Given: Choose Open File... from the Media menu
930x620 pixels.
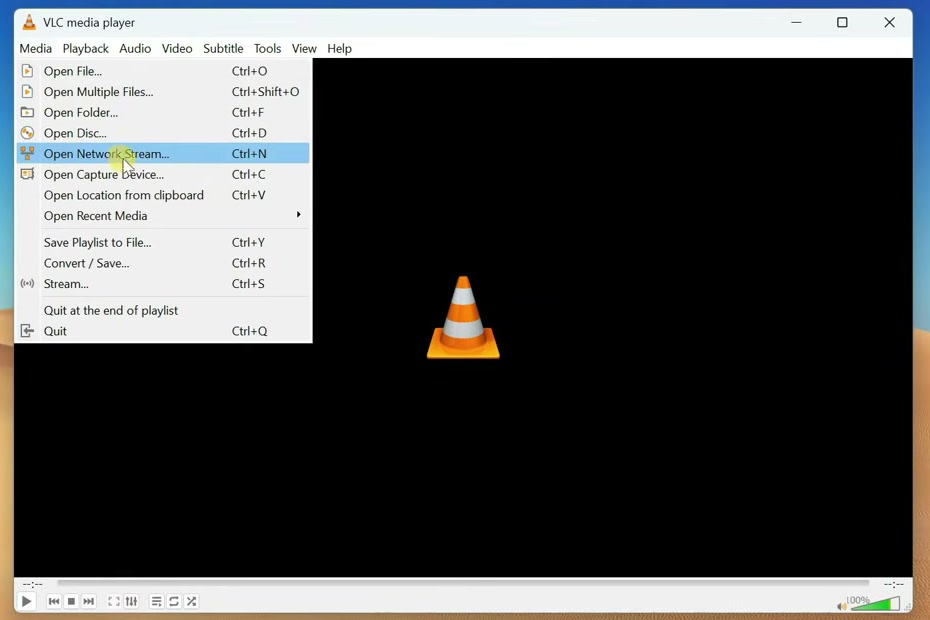Looking at the screenshot, I should point(163,71).
